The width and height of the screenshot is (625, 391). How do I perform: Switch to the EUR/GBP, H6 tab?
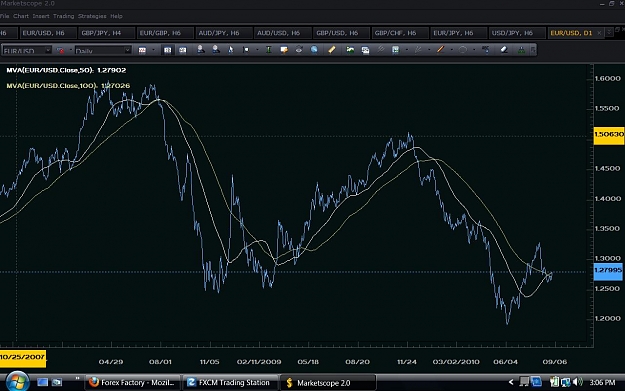click(x=164, y=33)
